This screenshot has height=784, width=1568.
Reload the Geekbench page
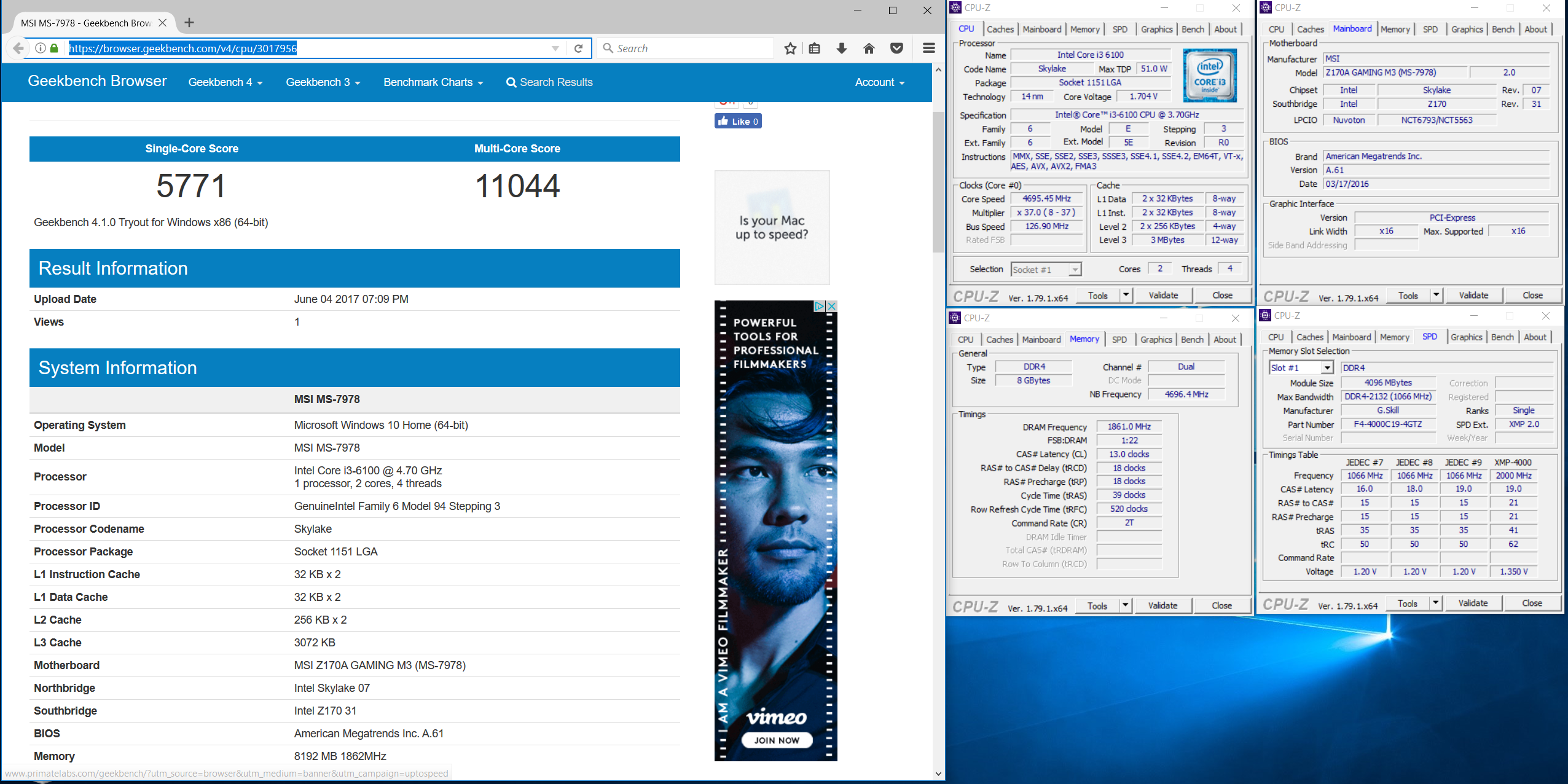578,48
